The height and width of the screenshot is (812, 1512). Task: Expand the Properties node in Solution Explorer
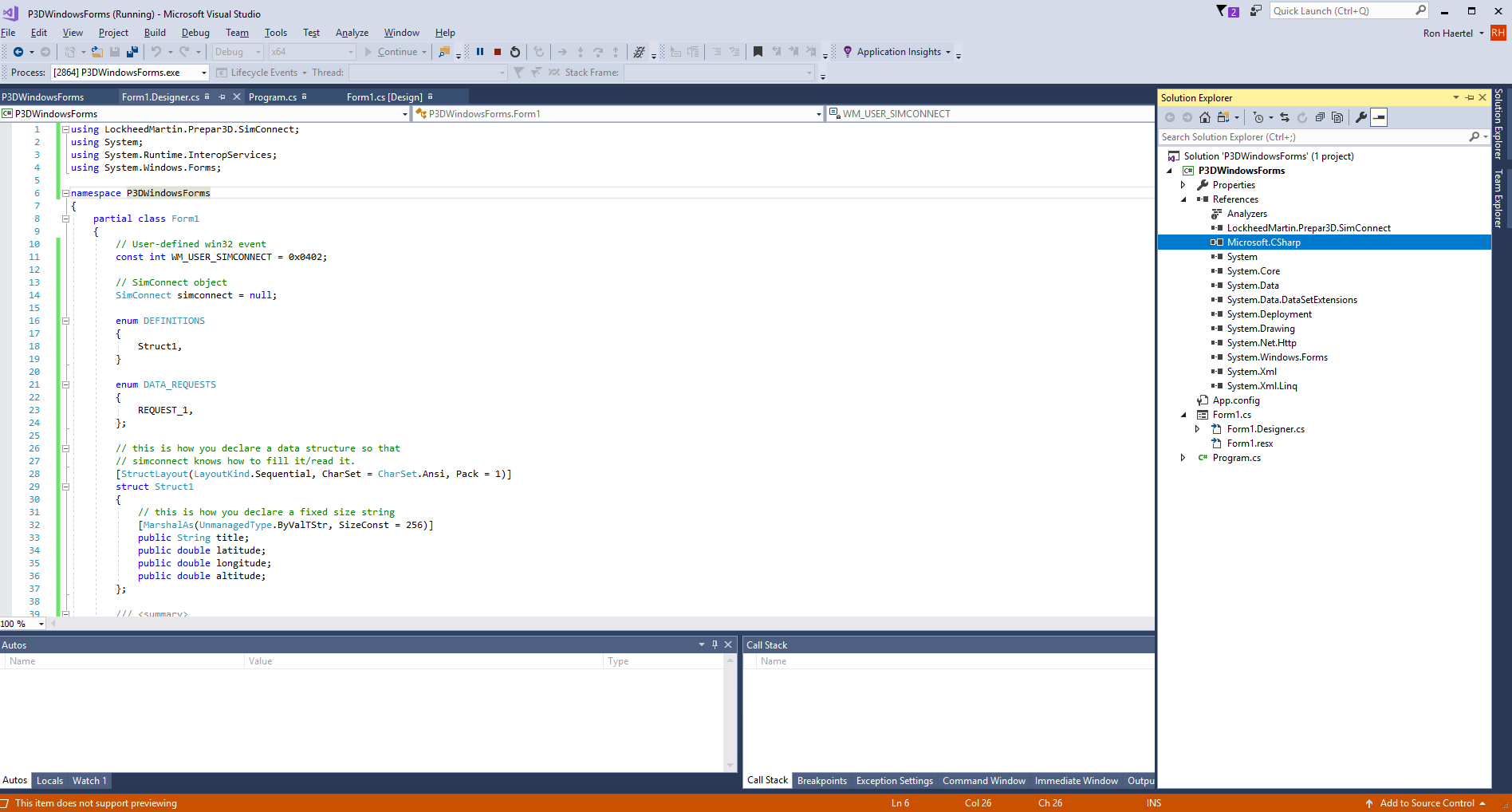1183,185
